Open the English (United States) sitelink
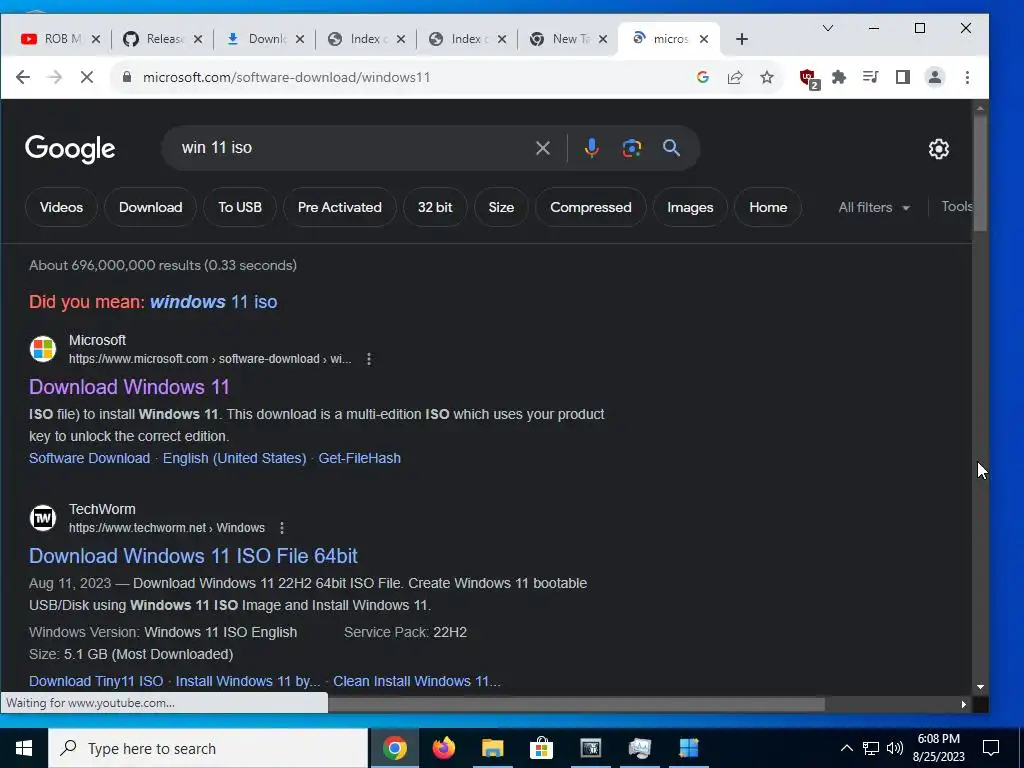Viewport: 1024px width, 768px height. click(234, 458)
